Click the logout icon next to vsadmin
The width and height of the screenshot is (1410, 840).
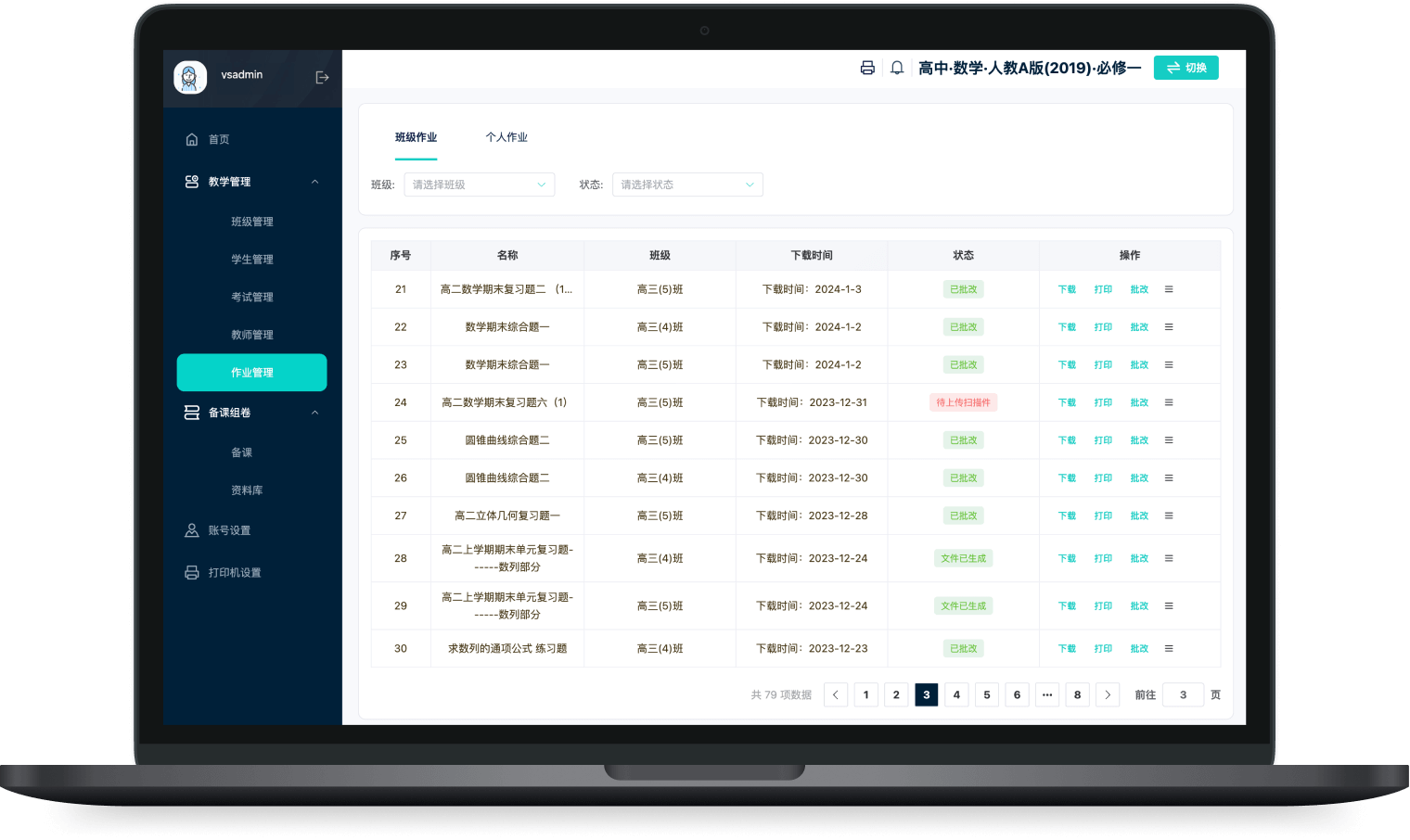pos(322,77)
